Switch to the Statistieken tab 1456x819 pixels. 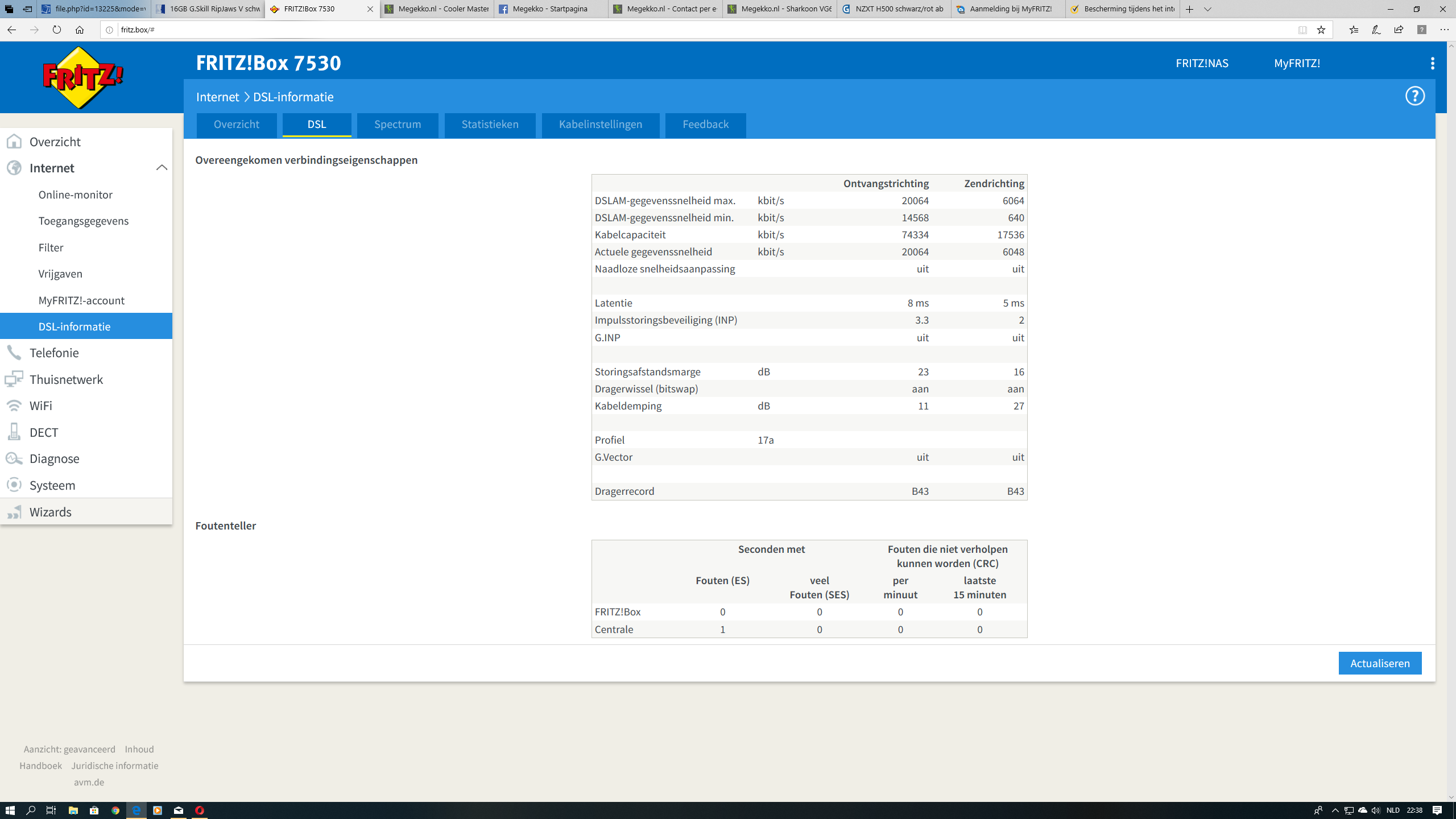[490, 125]
